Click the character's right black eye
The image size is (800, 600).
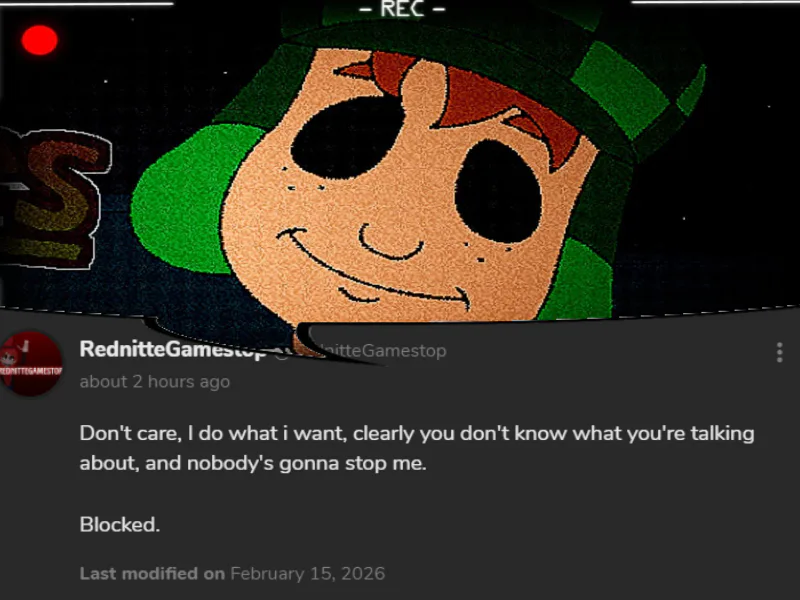497,192
